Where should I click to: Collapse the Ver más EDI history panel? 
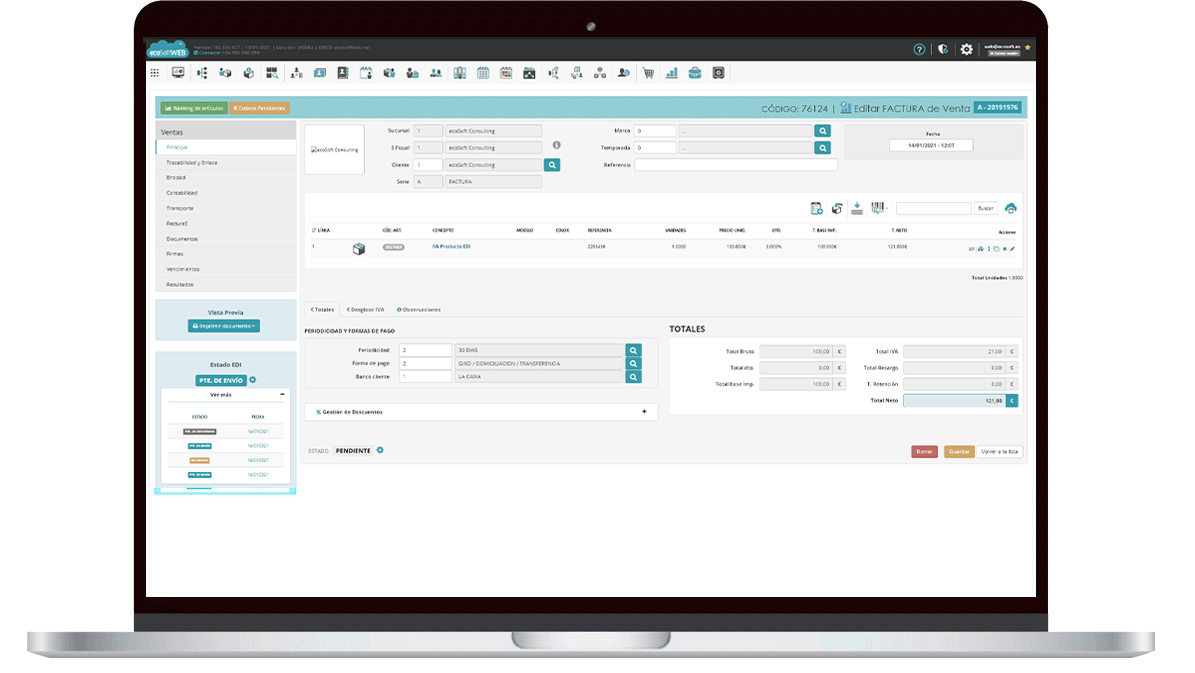(282, 395)
